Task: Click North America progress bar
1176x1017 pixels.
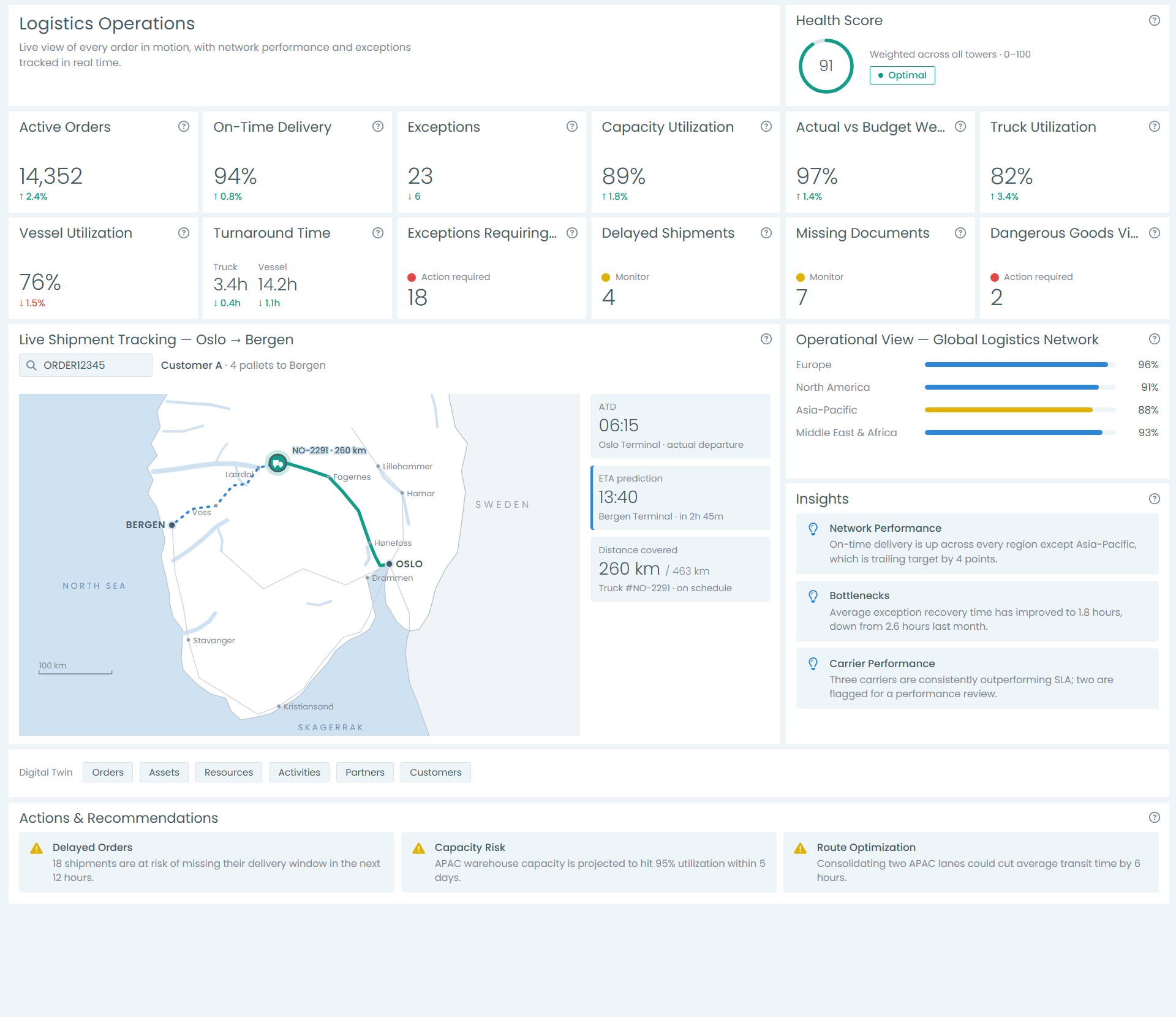Action: pyautogui.click(x=1020, y=387)
